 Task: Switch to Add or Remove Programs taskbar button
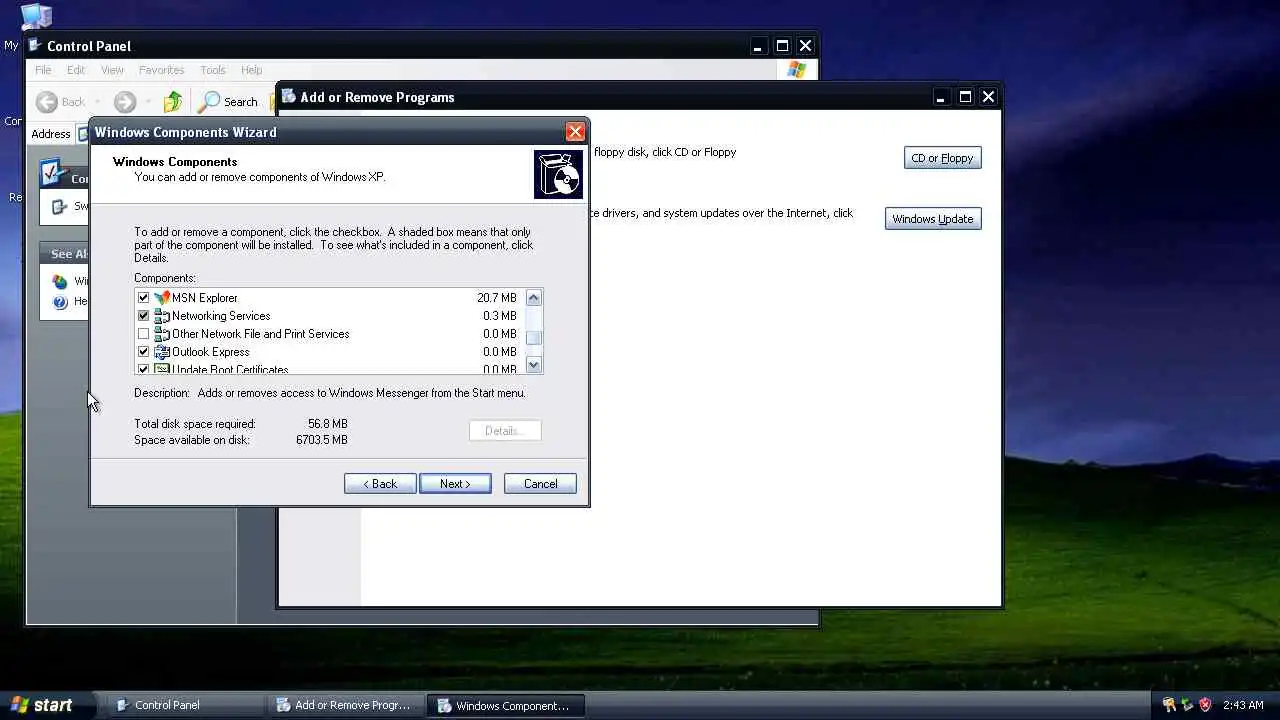346,705
